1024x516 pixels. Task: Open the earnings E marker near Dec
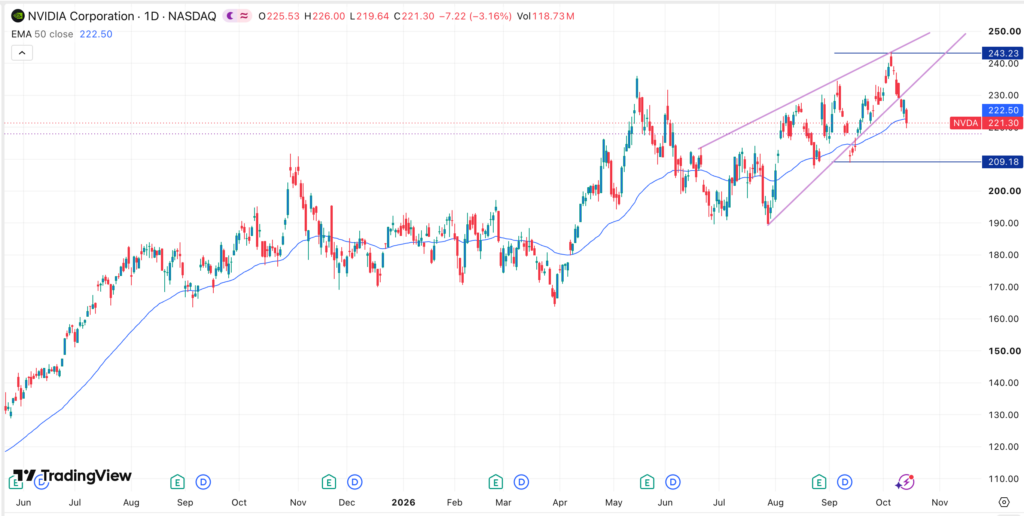(x=329, y=482)
